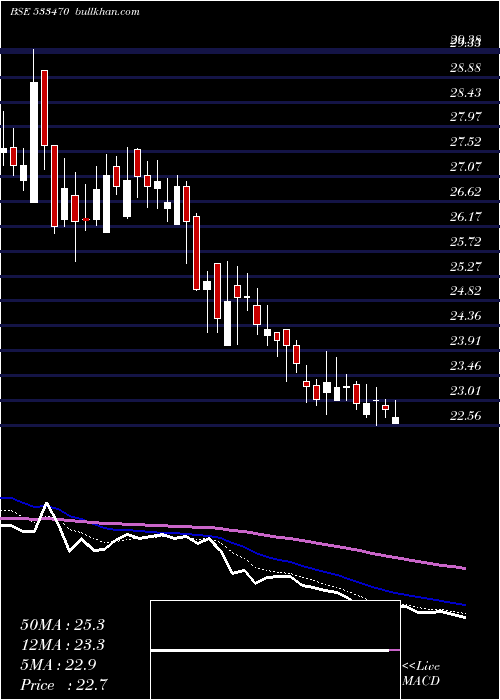The width and height of the screenshot is (500, 700).
Task: Click the 50MA : 25.3 readout
Action: pyautogui.click(x=62, y=625)
